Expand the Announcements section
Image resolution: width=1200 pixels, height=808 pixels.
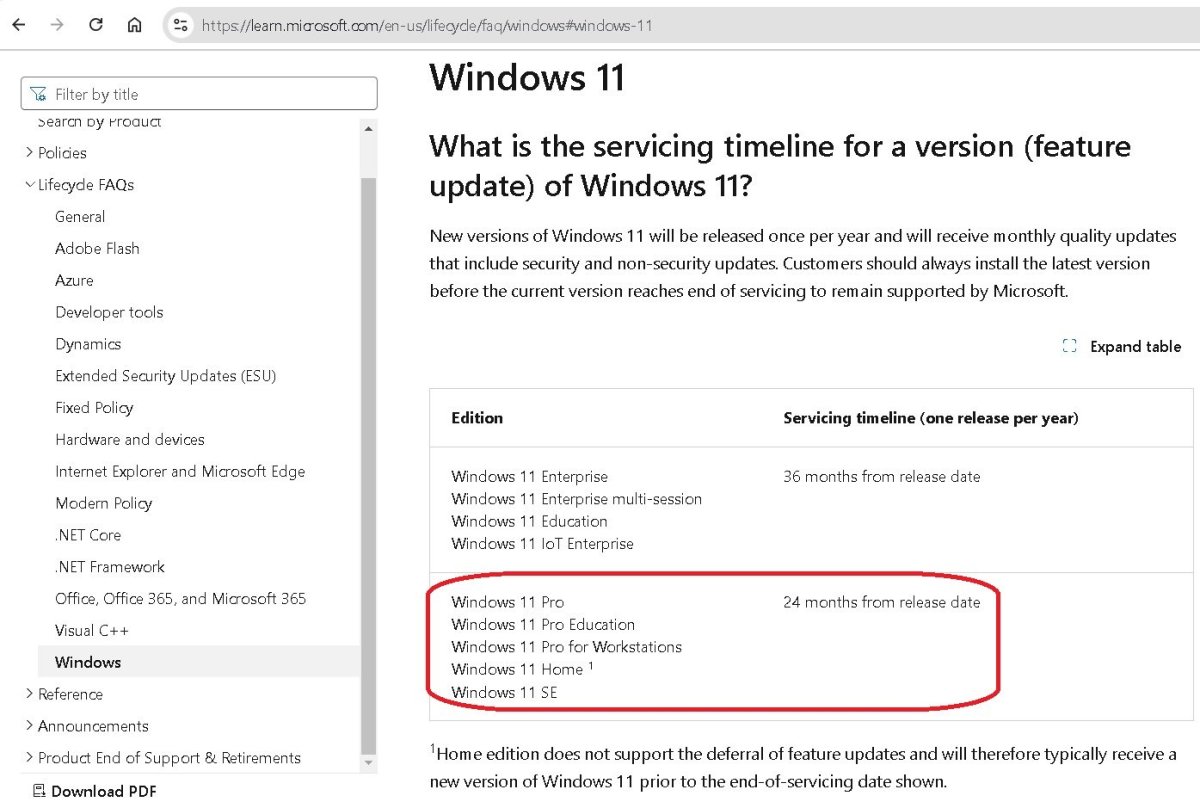29,726
